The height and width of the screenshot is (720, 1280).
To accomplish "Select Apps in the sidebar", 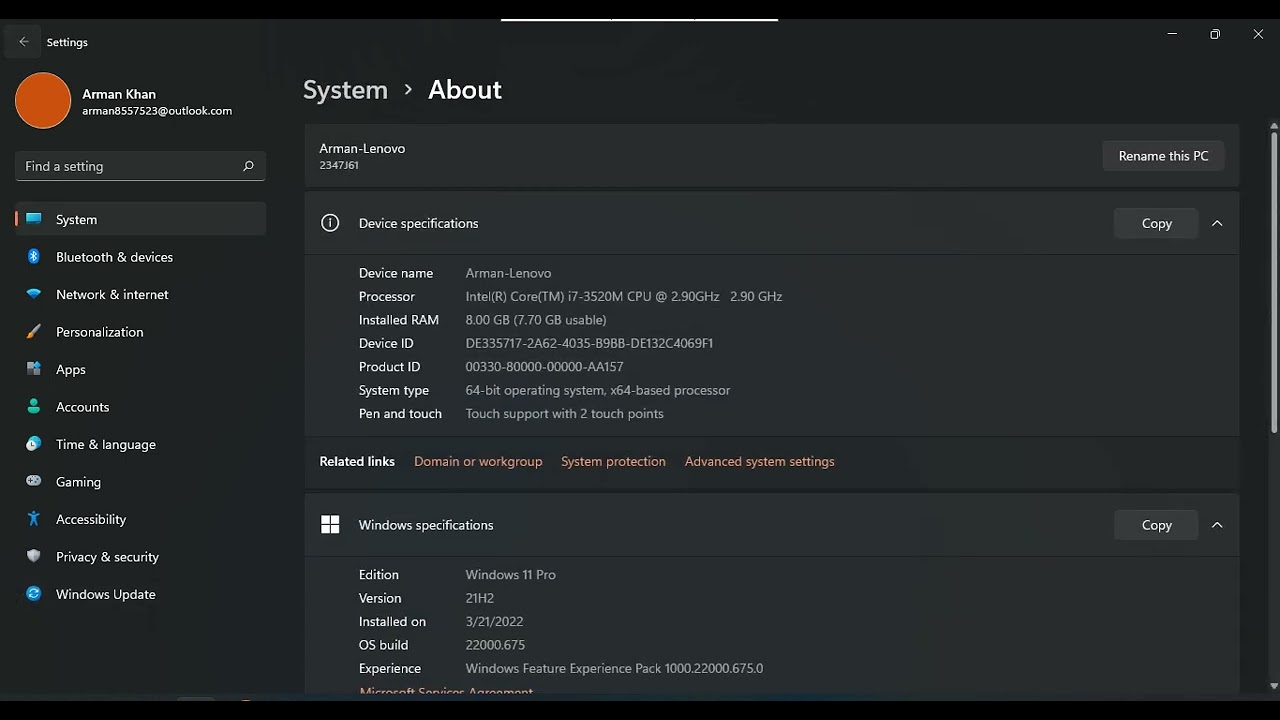I will pos(141,369).
